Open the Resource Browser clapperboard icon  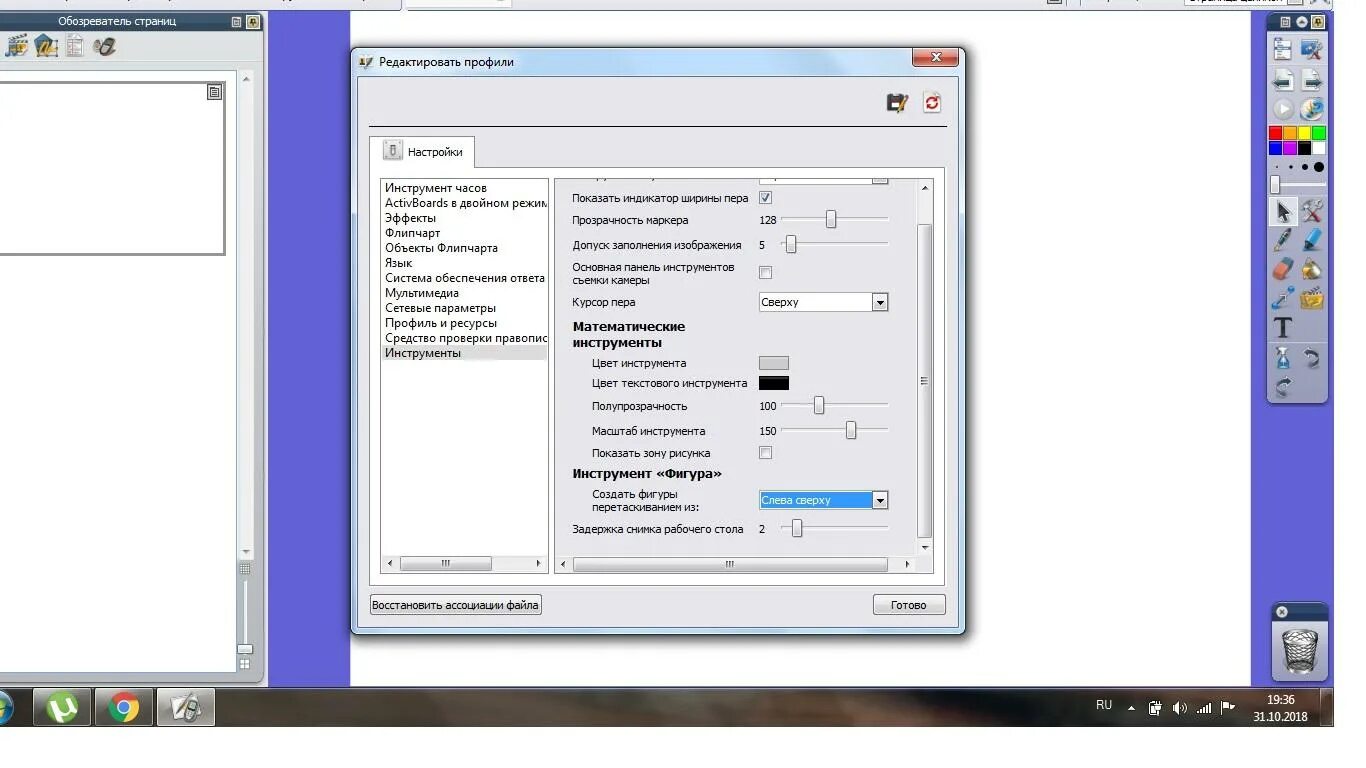16,45
